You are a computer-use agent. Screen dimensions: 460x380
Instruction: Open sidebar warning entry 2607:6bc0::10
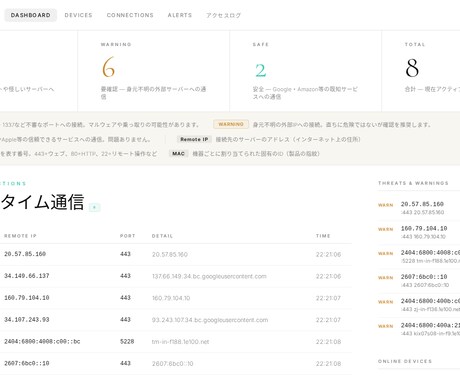419,281
